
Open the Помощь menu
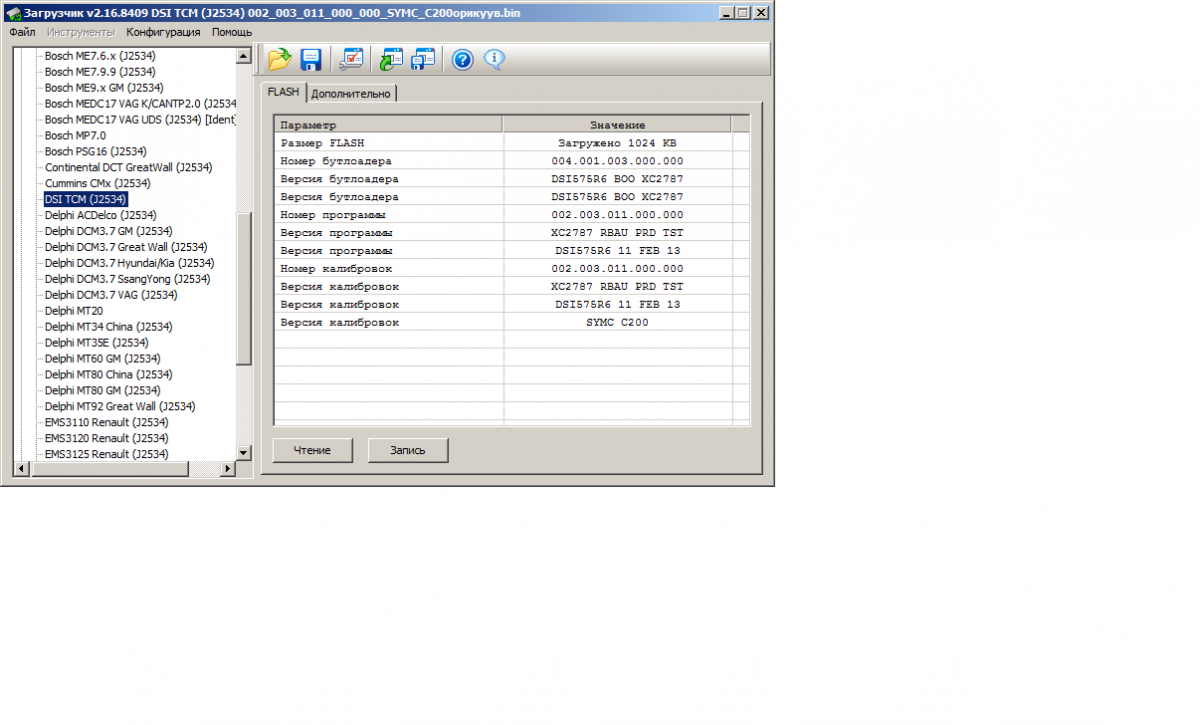pos(232,32)
